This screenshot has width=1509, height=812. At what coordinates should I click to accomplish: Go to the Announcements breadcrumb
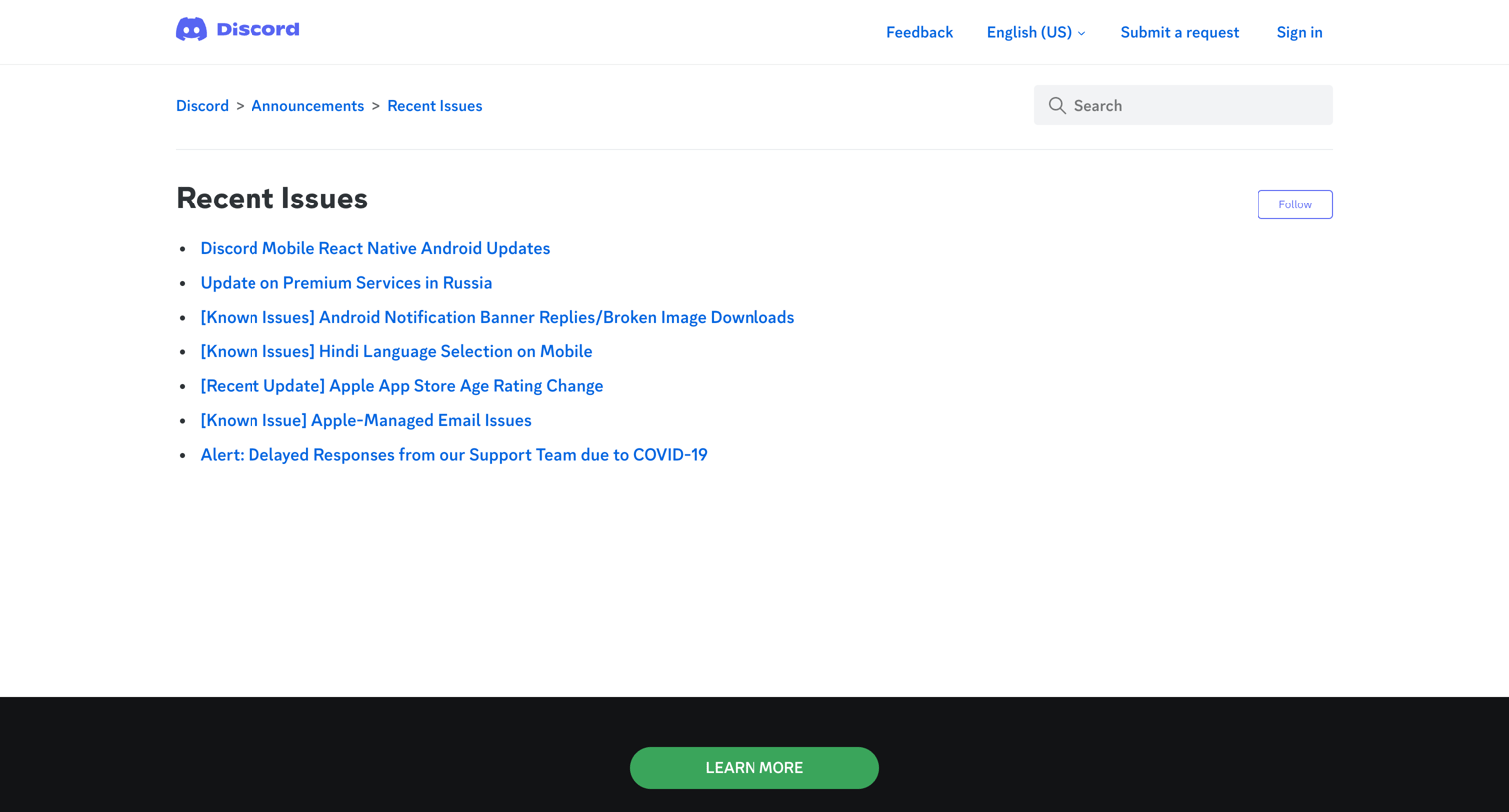pos(307,106)
